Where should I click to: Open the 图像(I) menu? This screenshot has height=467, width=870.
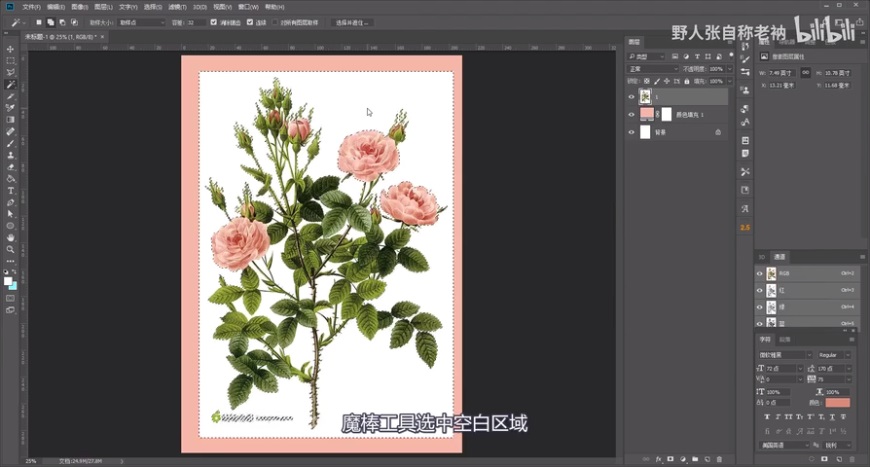click(x=79, y=7)
